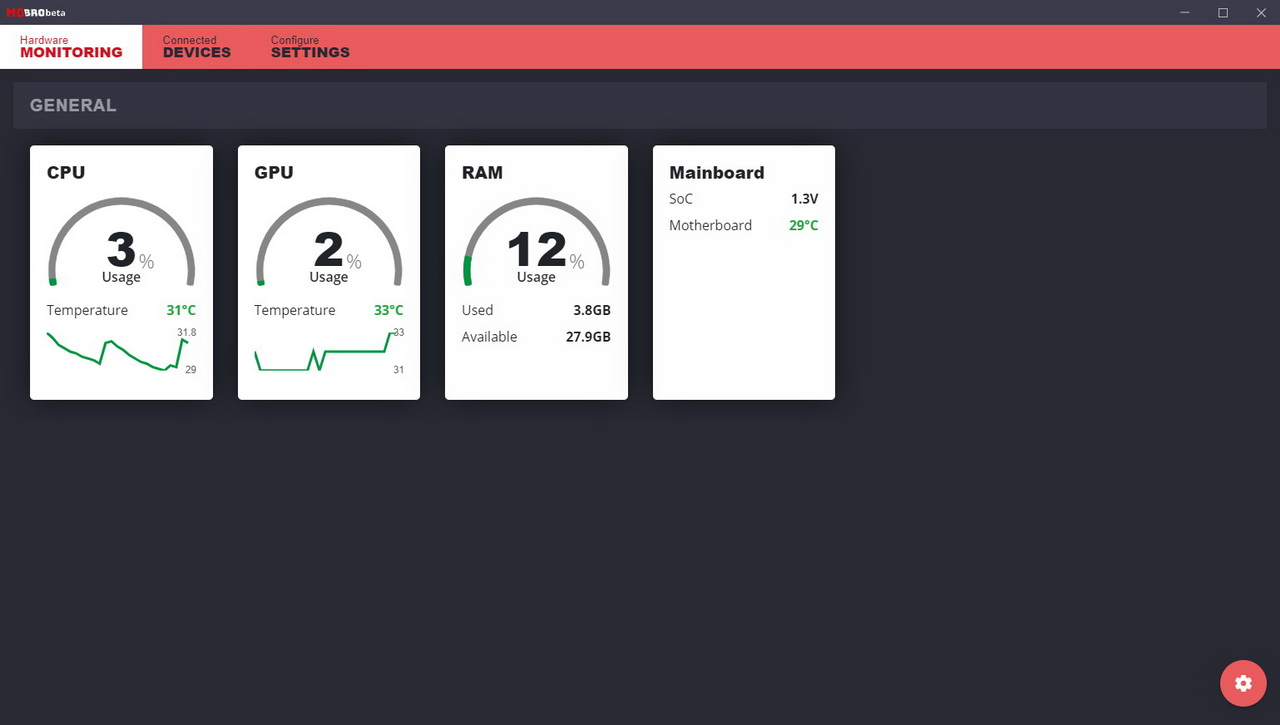Click GPU graph min value 31
This screenshot has width=1280, height=725.
(x=399, y=370)
